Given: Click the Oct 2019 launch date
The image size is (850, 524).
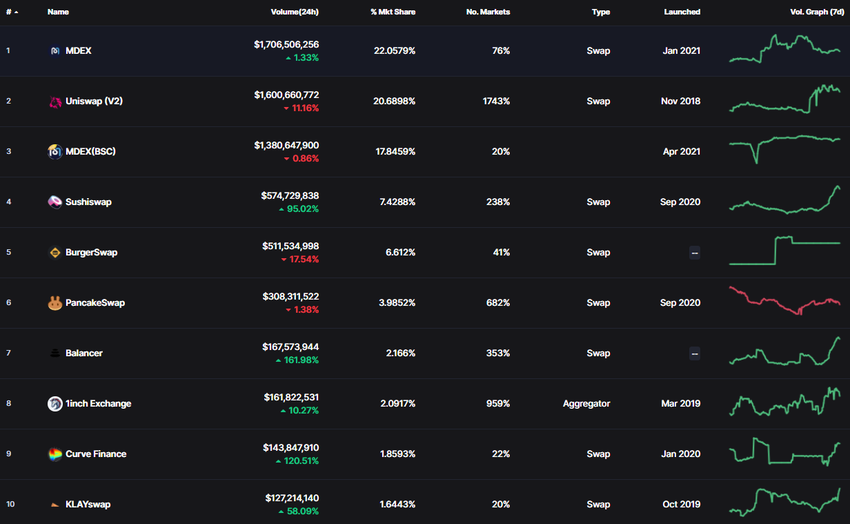Looking at the screenshot, I should point(681,504).
